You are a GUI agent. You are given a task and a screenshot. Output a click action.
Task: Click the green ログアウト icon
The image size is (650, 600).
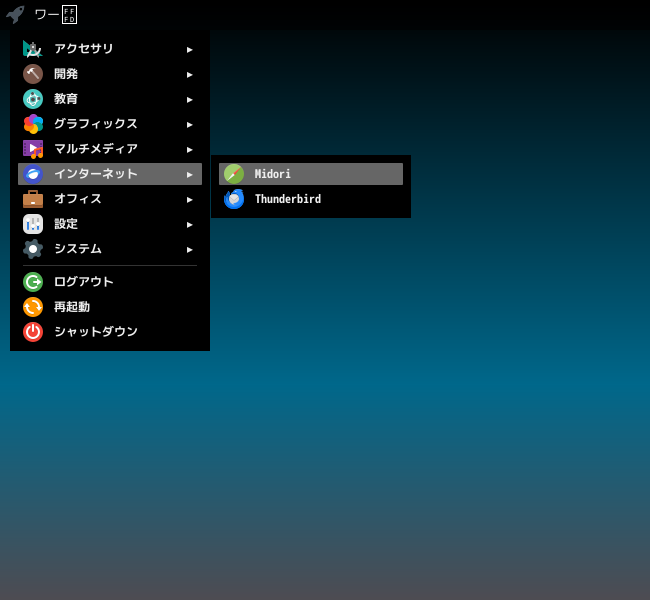click(x=33, y=282)
